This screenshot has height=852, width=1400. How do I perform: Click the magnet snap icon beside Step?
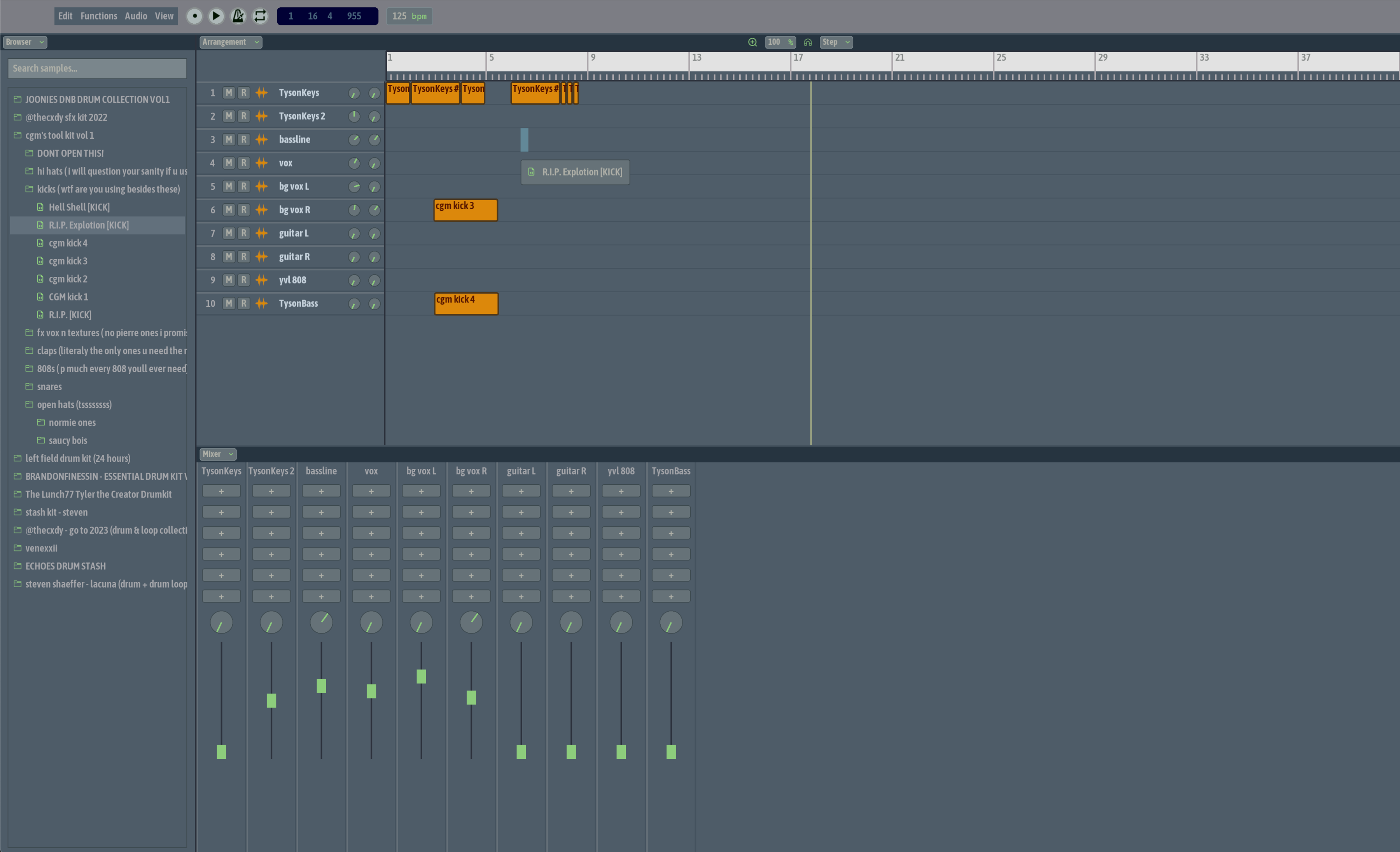pos(807,42)
